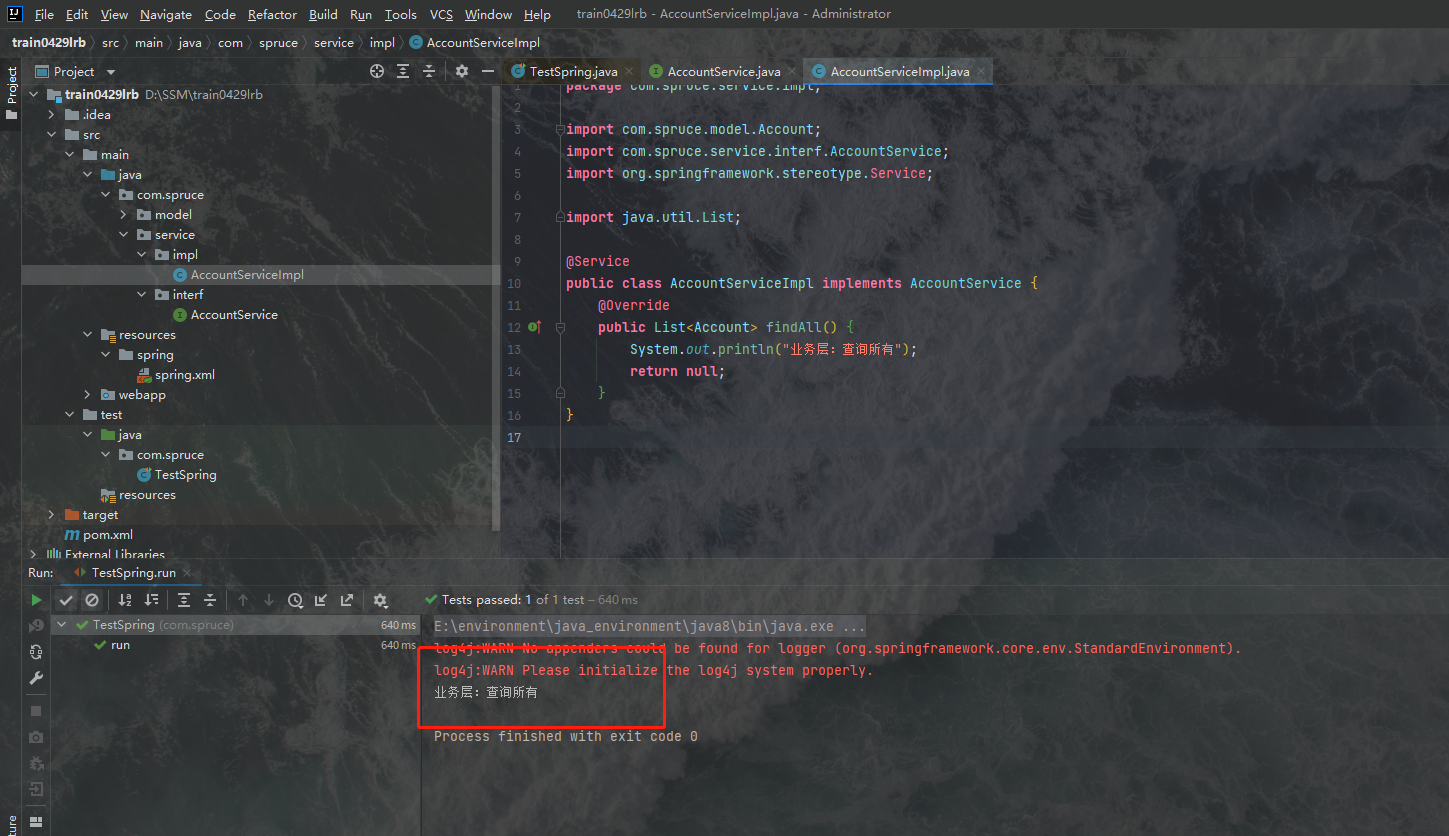Viewport: 1449px width, 836px height.
Task: Collapse the main folder arrow
Action: pyautogui.click(x=70, y=155)
